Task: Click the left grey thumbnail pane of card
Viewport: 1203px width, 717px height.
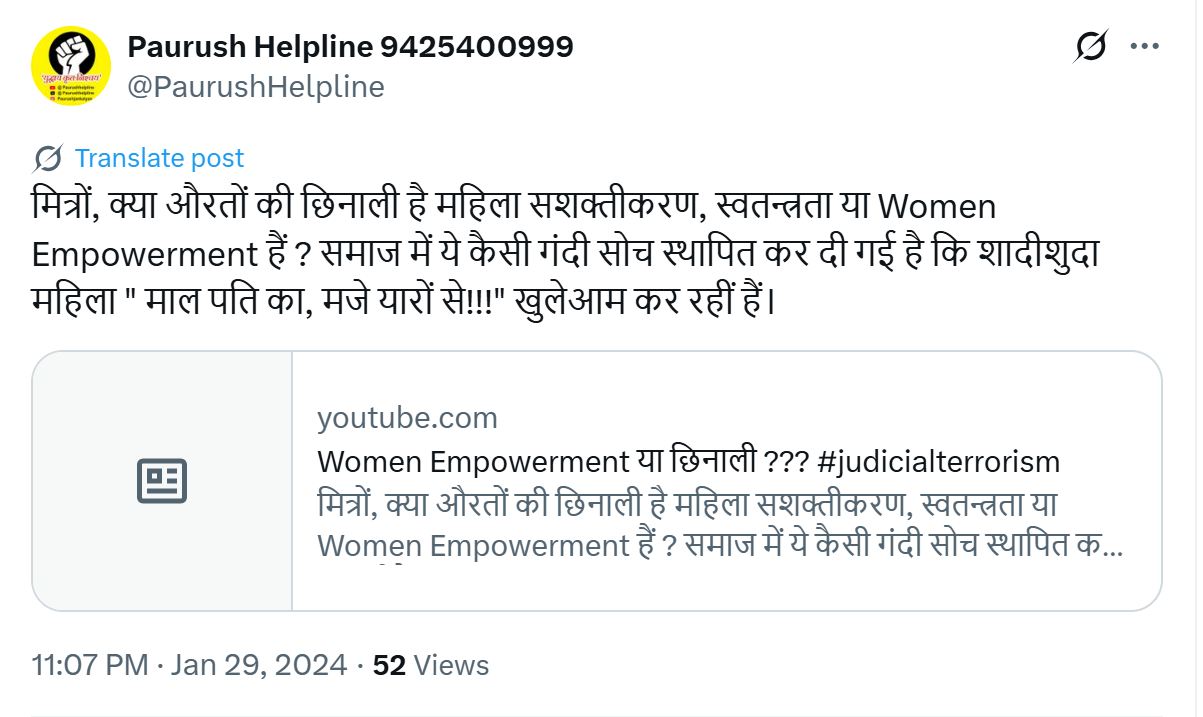Action: click(162, 481)
